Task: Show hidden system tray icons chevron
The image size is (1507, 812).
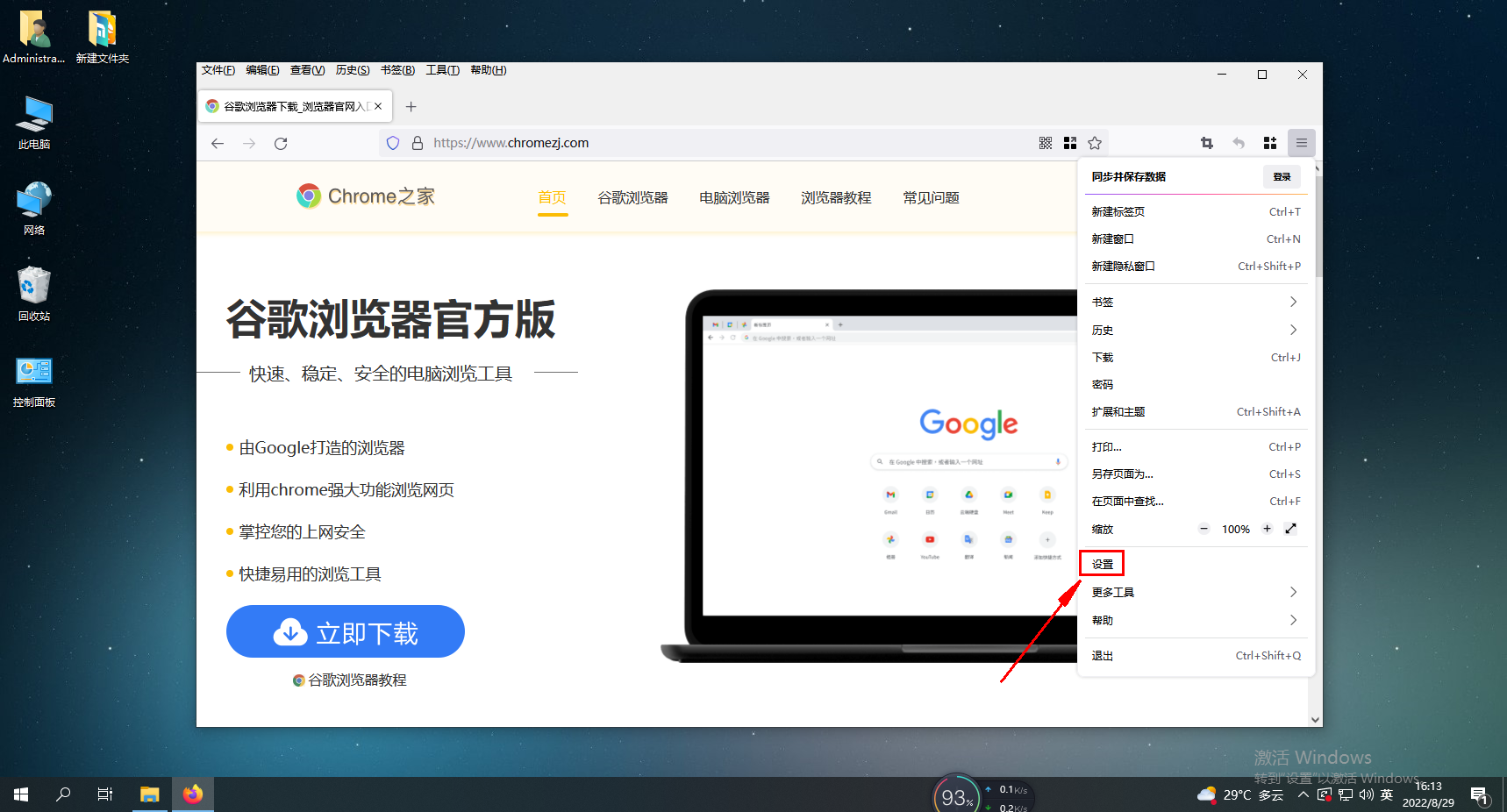Action: pos(1303,795)
